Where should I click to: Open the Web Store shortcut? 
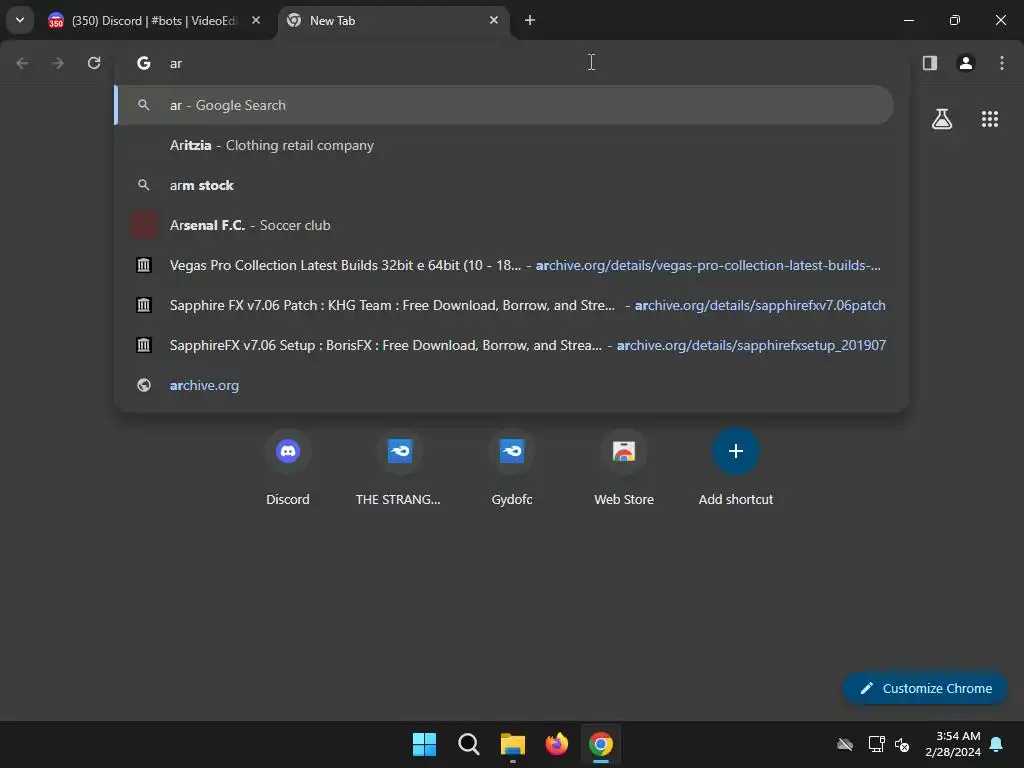tap(624, 468)
